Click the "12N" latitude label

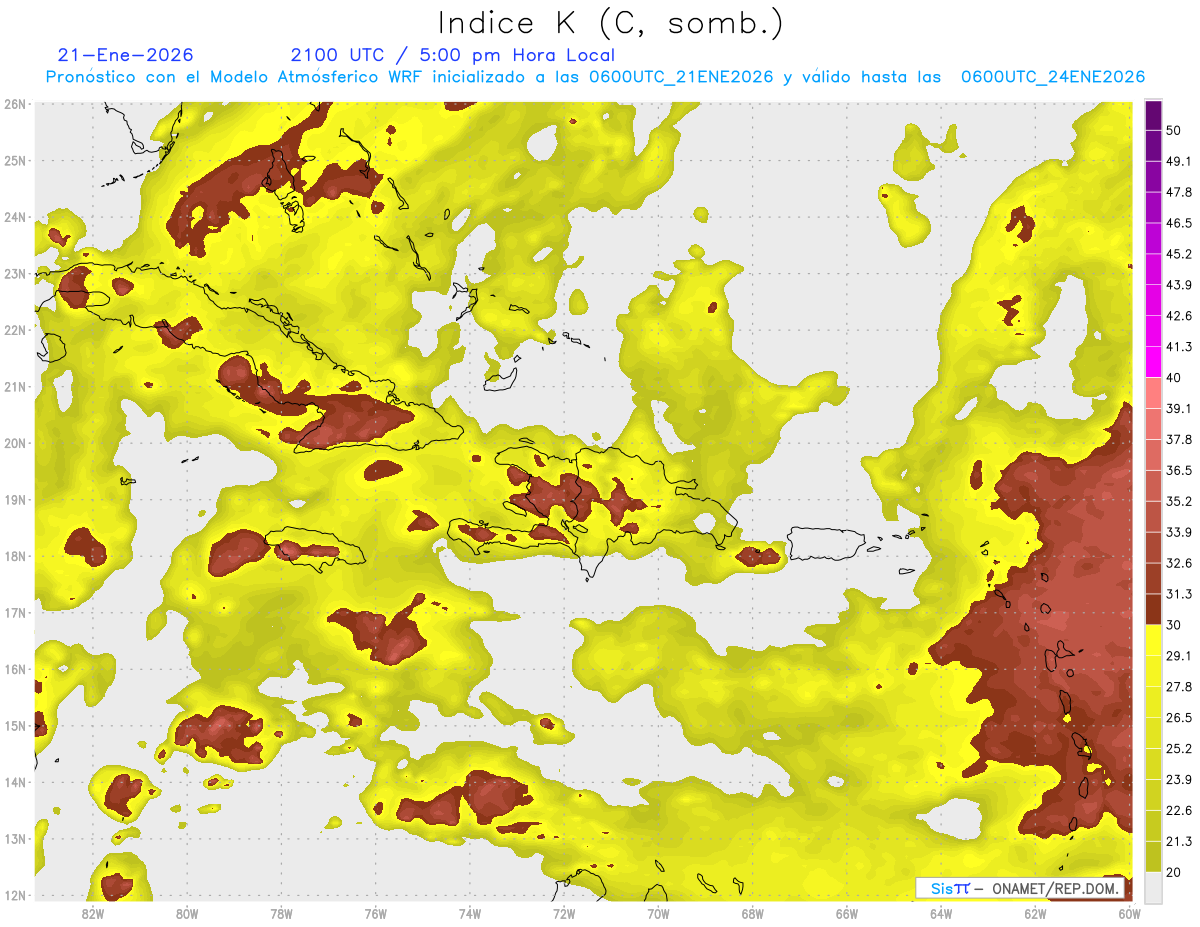(x=15, y=895)
